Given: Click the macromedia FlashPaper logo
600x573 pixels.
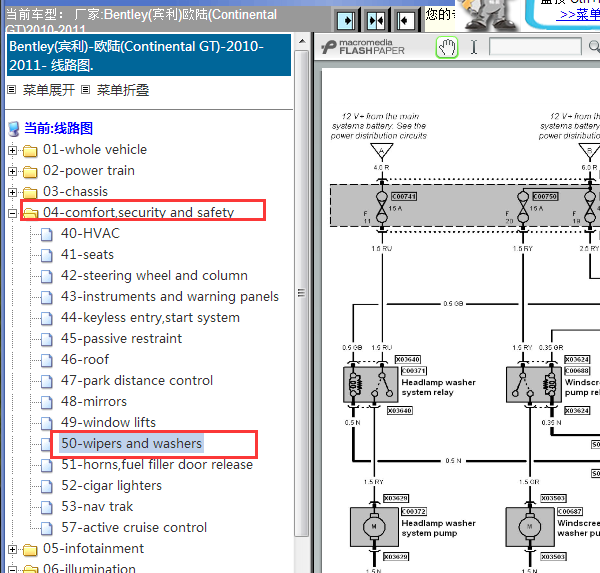Looking at the screenshot, I should coord(363,47).
